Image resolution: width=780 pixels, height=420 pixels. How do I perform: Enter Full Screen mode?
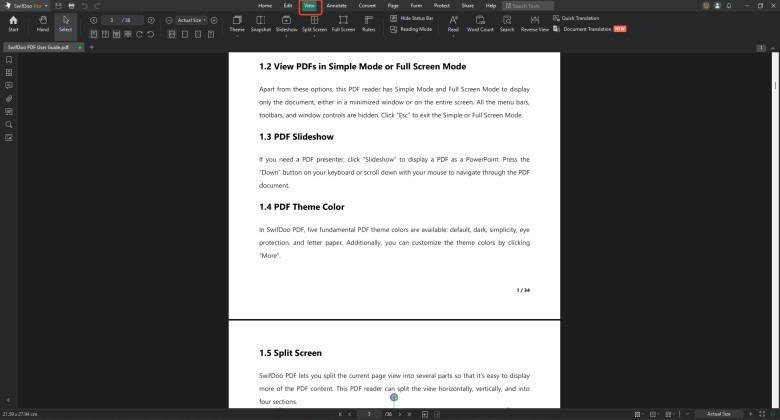pyautogui.click(x=343, y=23)
